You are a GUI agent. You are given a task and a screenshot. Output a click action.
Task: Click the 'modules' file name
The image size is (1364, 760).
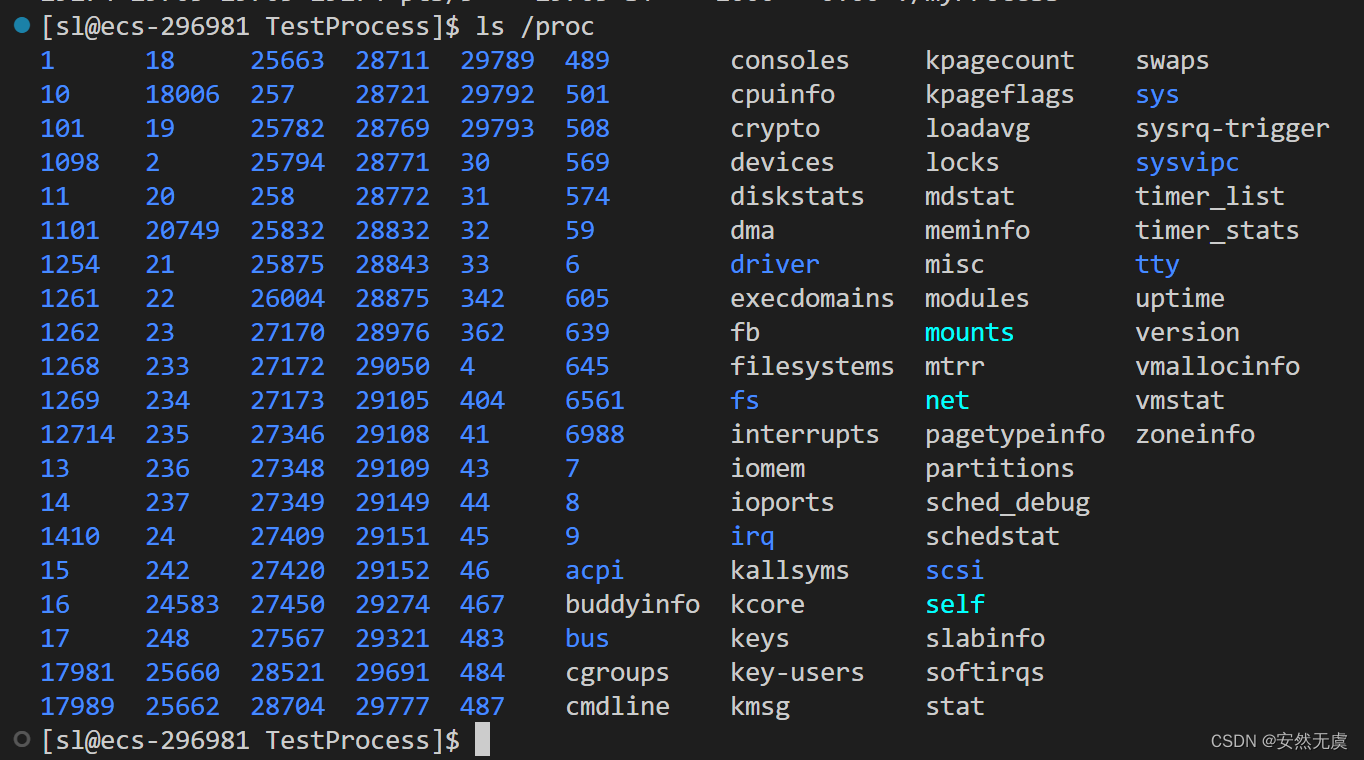[978, 298]
